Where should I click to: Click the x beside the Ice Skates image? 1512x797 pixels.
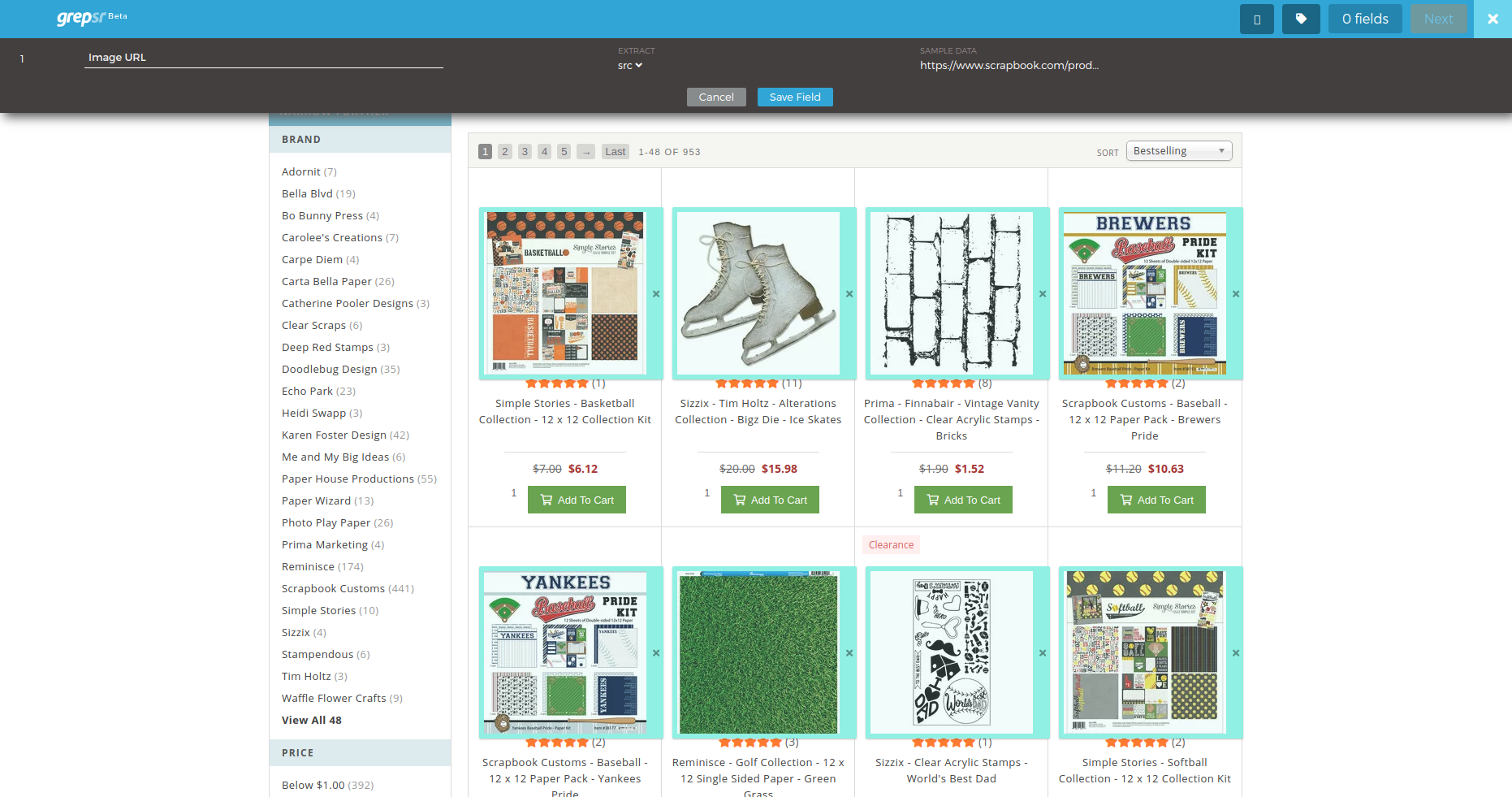click(849, 294)
